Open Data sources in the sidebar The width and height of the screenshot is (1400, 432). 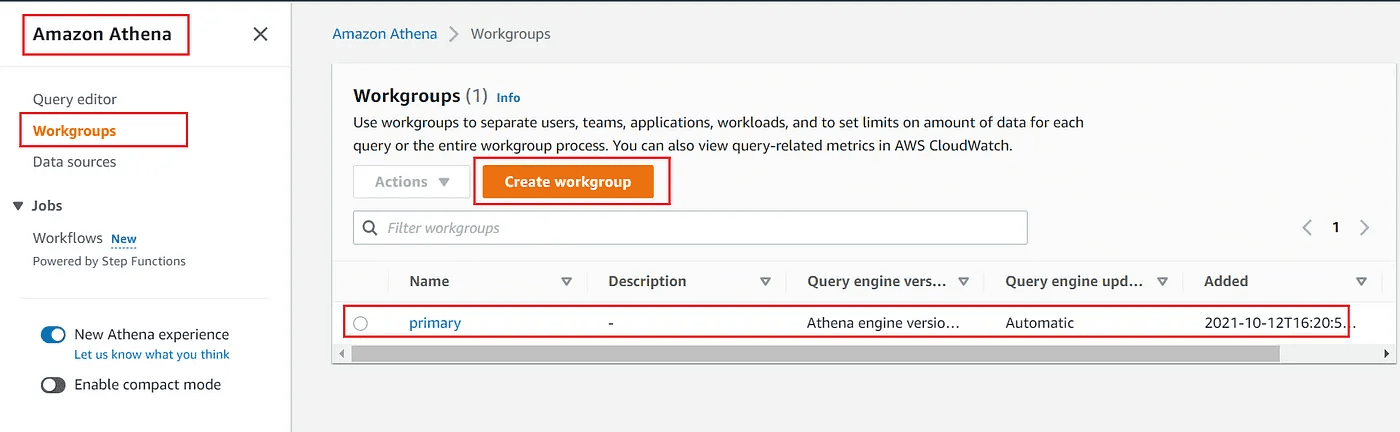74,162
